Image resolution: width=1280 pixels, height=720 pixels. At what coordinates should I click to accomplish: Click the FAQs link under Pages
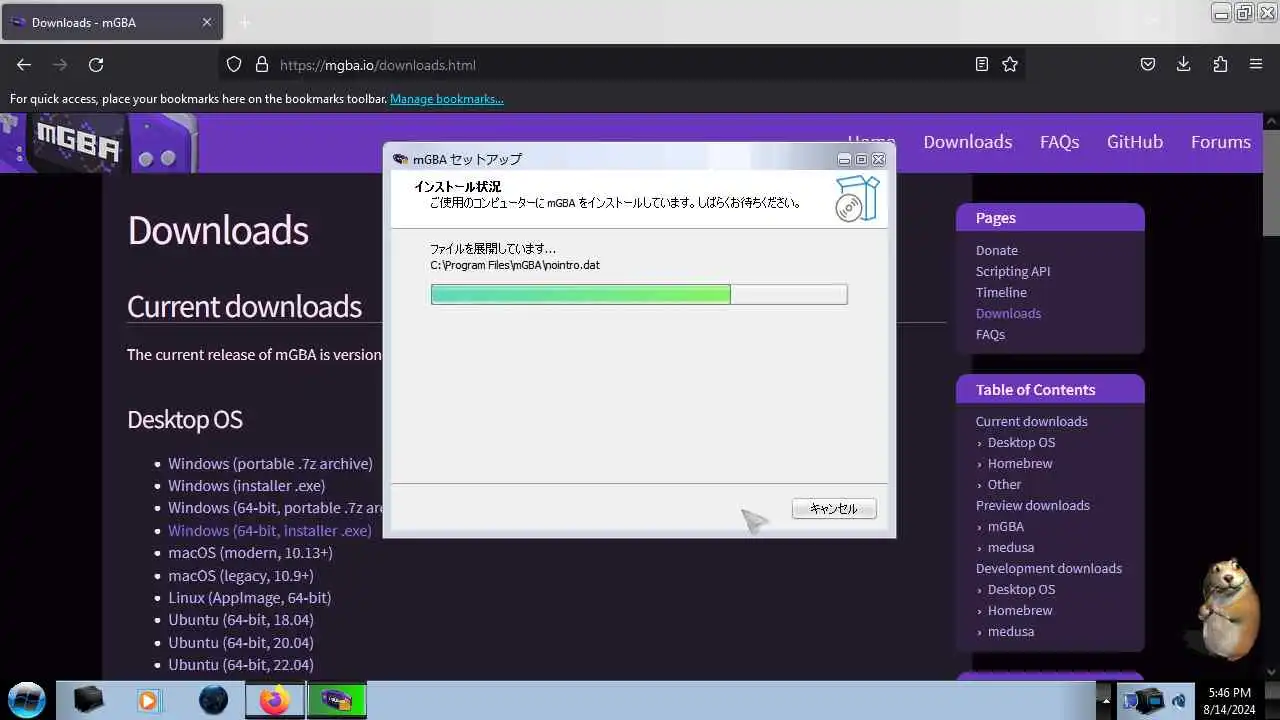click(x=990, y=334)
